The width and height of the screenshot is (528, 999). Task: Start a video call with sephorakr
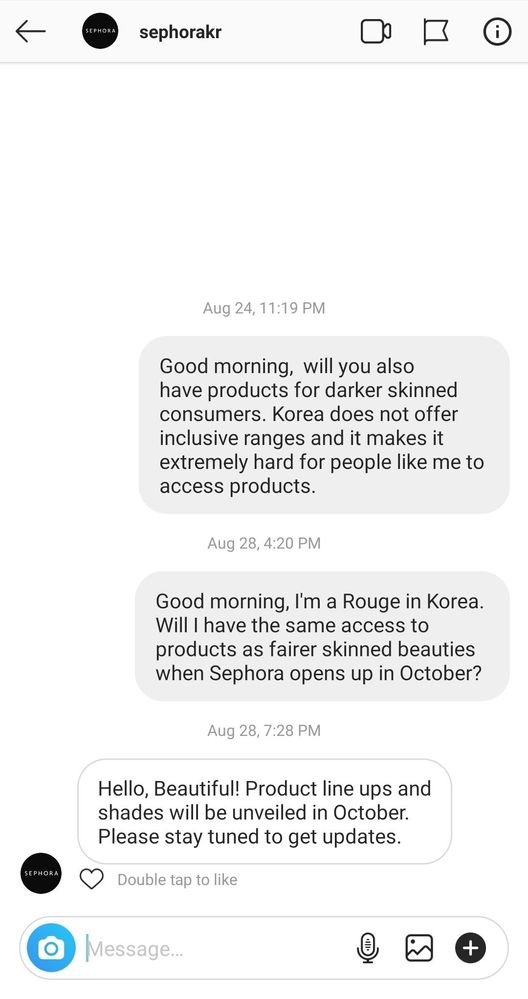click(x=376, y=31)
